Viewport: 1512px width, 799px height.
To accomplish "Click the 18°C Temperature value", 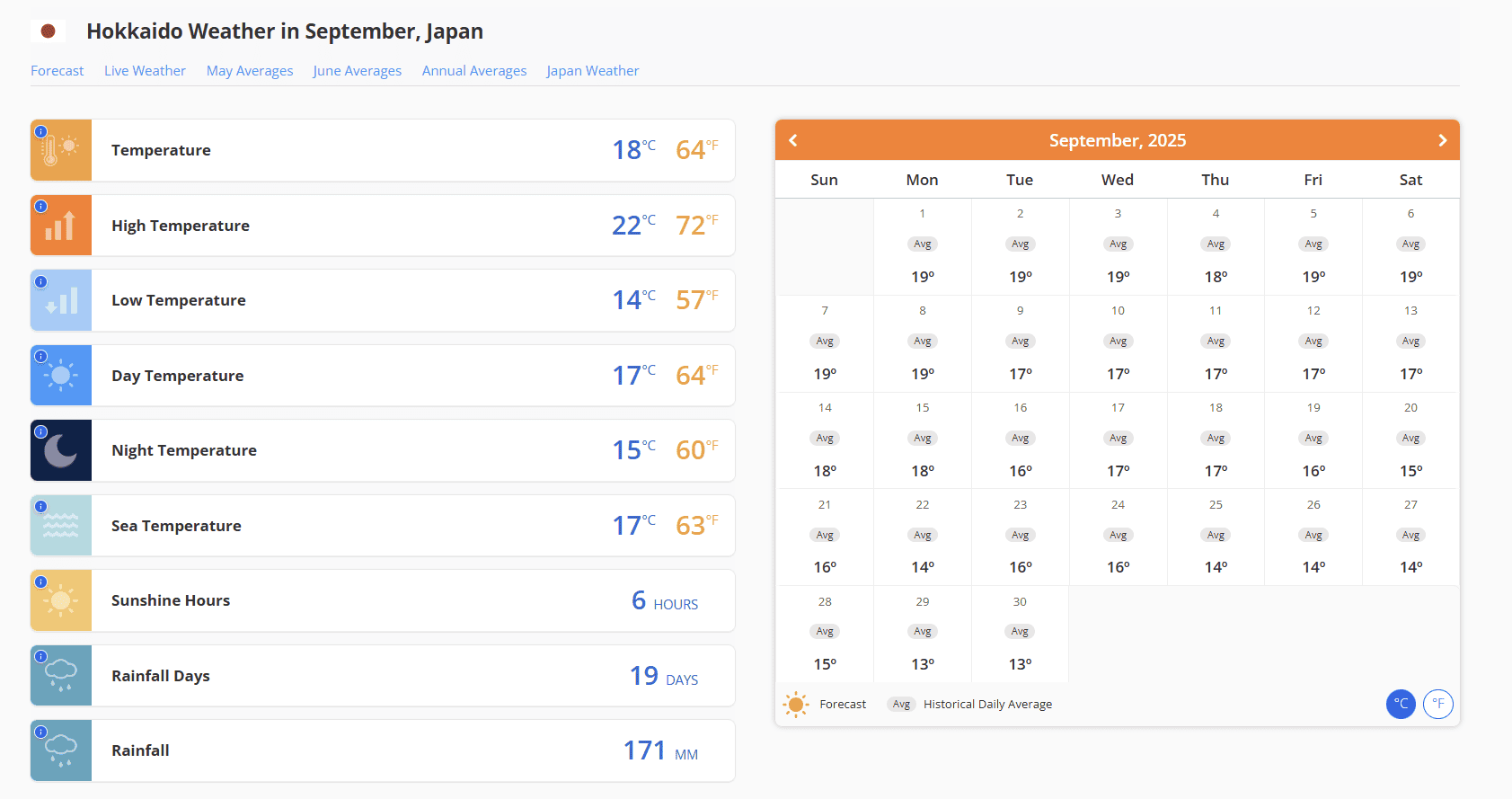I will point(634,149).
